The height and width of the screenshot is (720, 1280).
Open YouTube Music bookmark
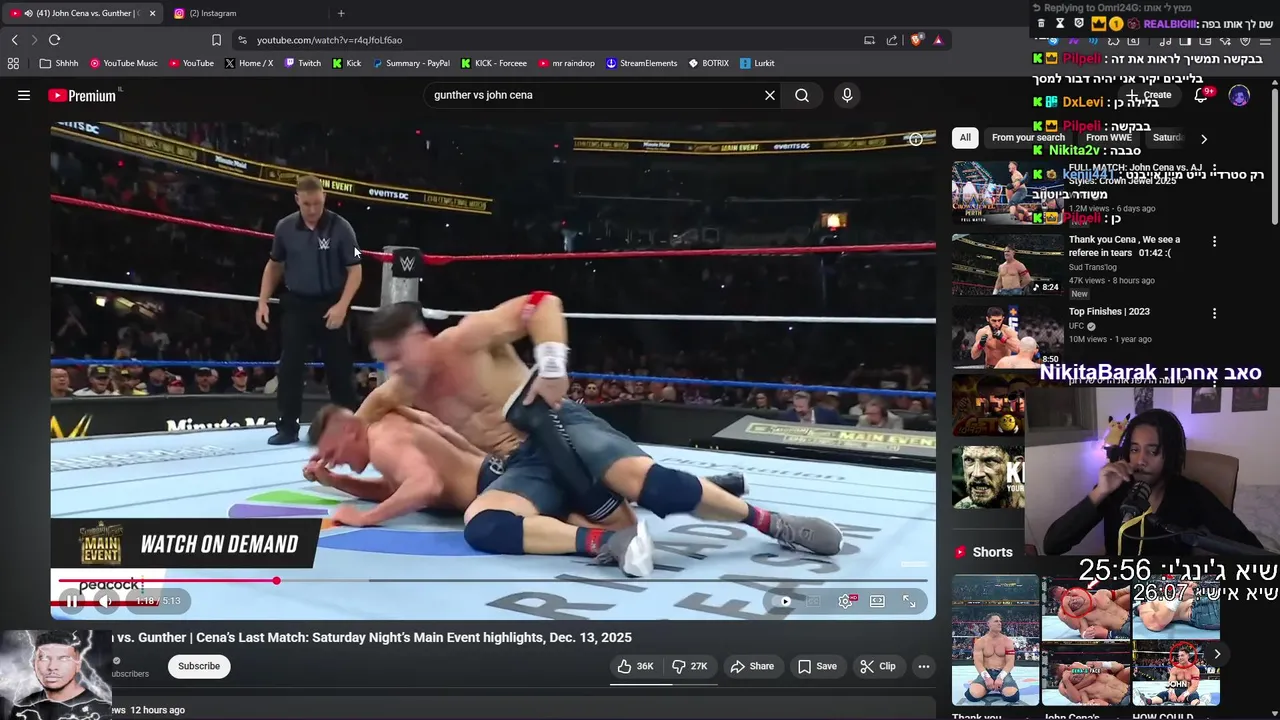pyautogui.click(x=124, y=63)
